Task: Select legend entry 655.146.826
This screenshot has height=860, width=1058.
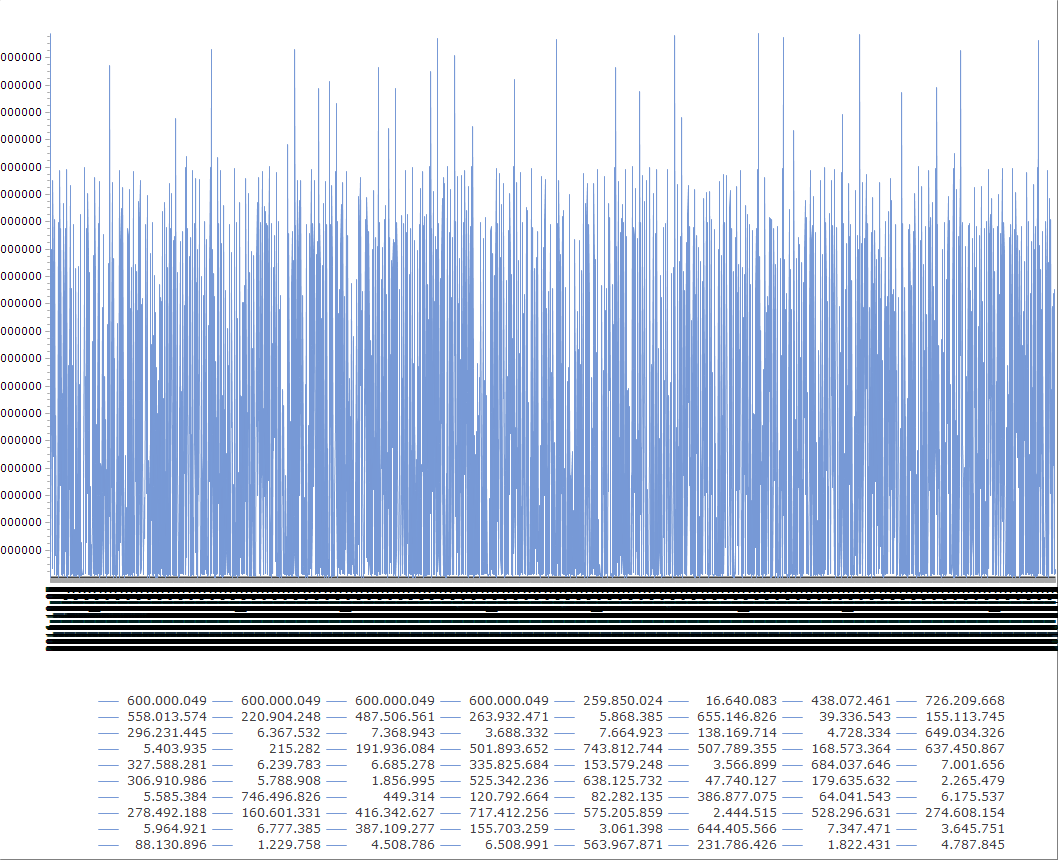Action: point(737,717)
